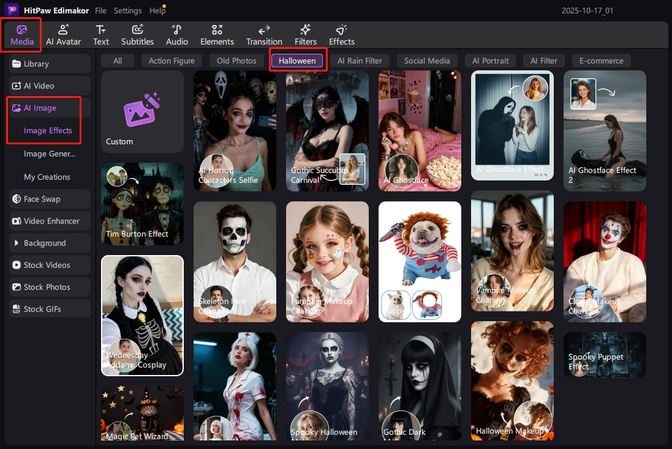Viewport: 672px width, 449px height.
Task: Open the Transition tool icon
Action: (263, 35)
